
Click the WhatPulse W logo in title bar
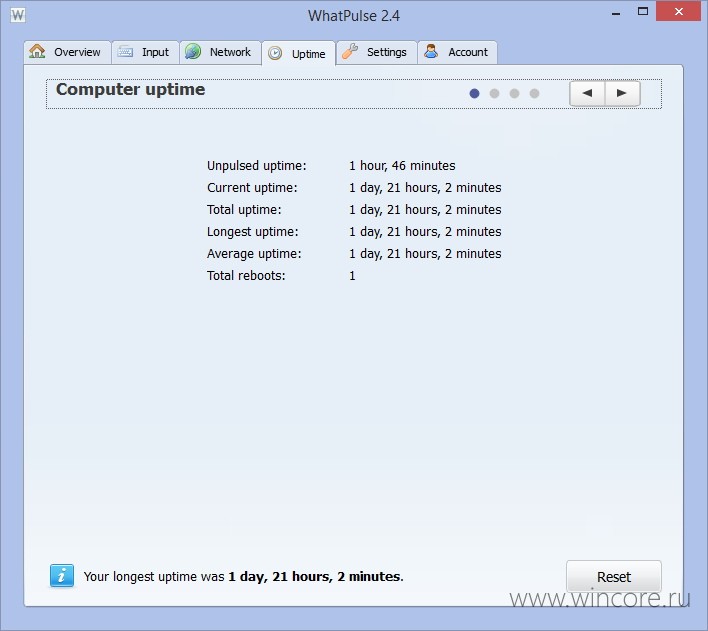18,15
